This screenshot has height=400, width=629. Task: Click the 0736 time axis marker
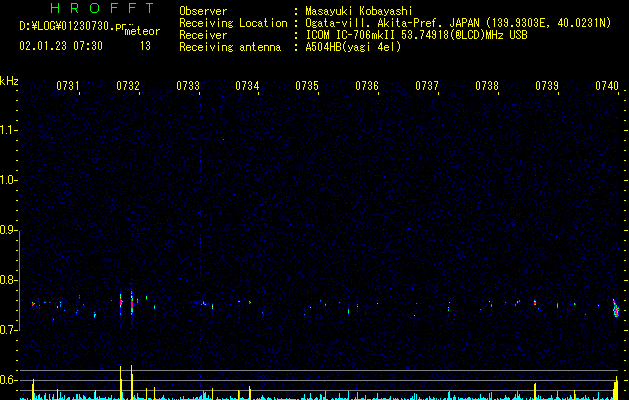(x=367, y=86)
